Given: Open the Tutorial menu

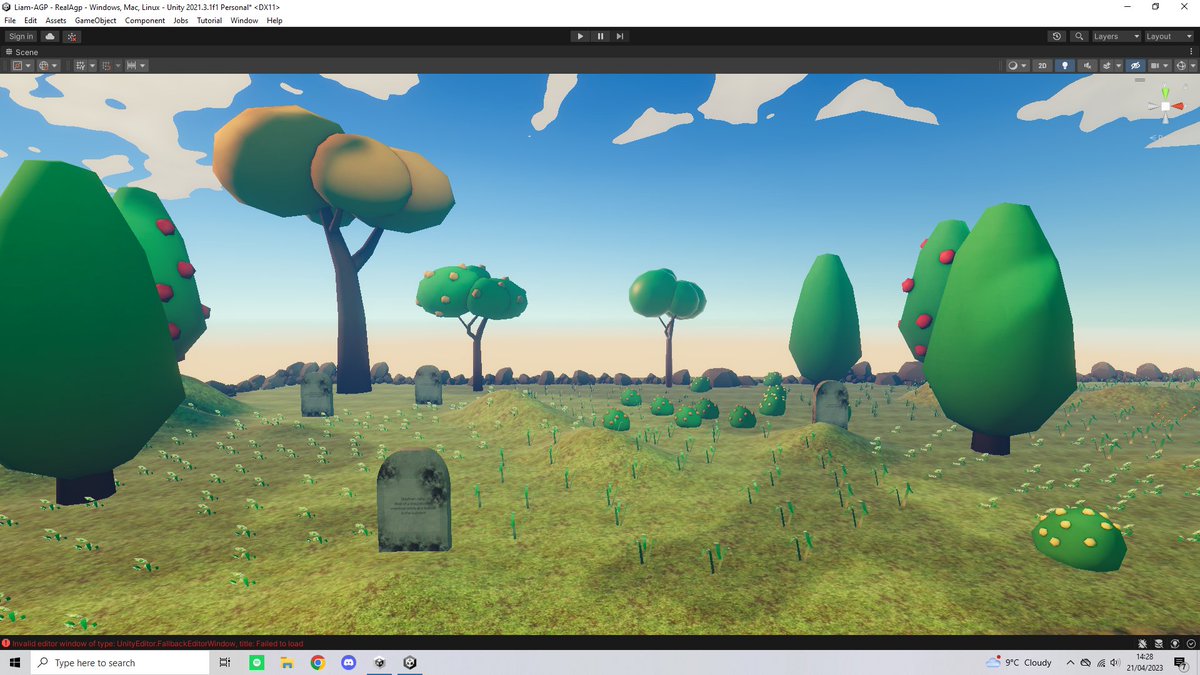Looking at the screenshot, I should click(x=210, y=20).
